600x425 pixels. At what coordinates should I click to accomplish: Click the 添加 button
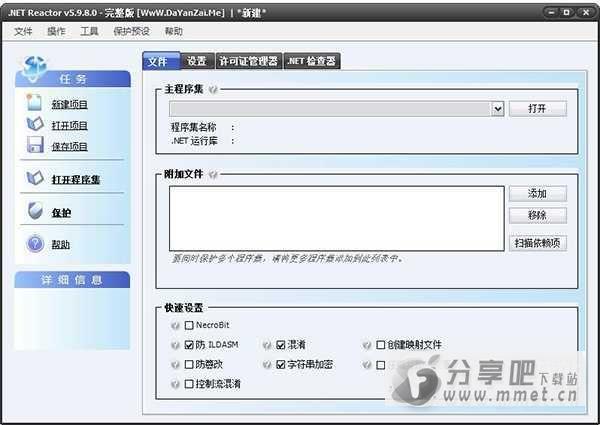tap(538, 194)
